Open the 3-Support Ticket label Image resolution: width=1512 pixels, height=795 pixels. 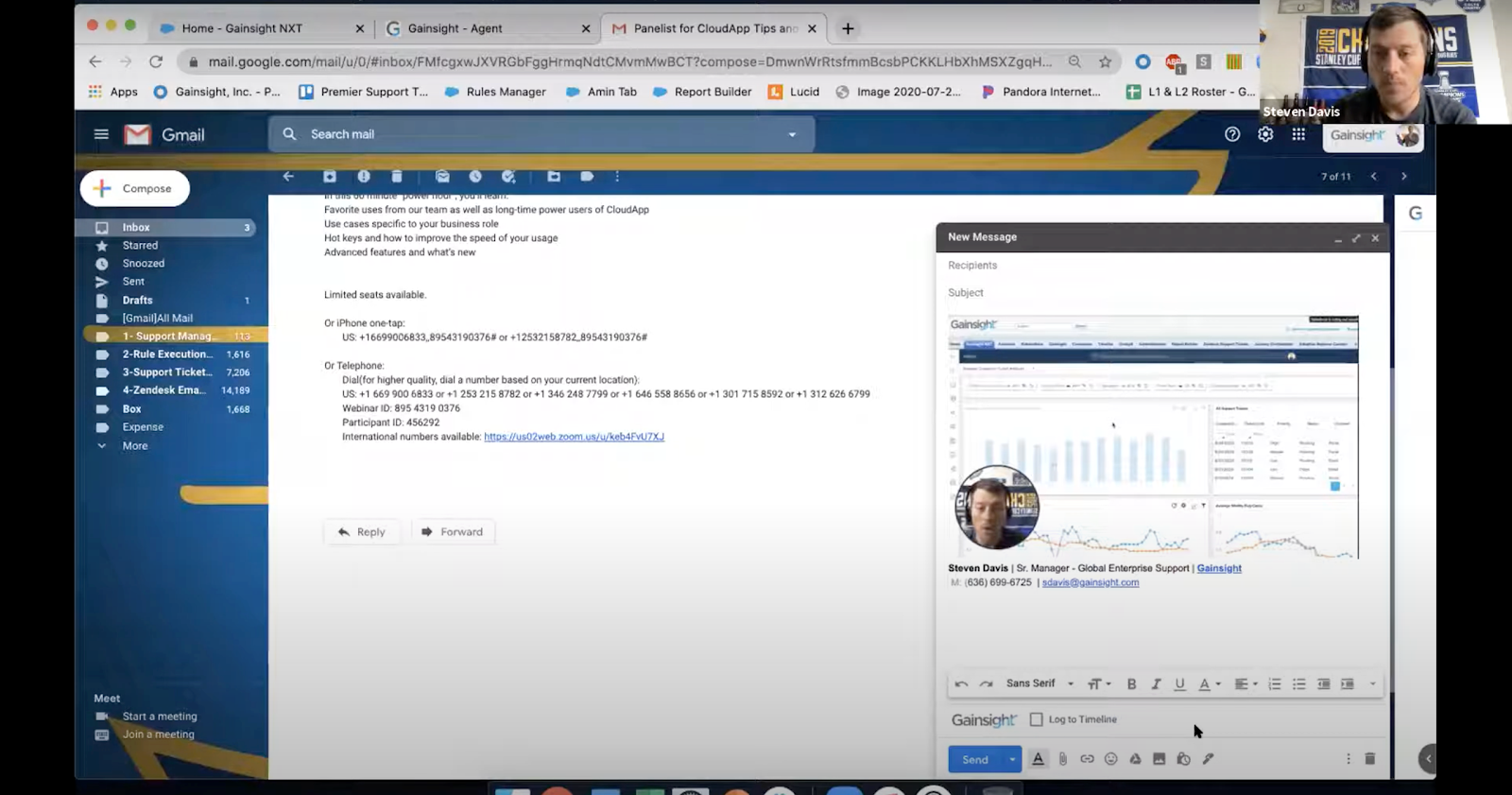[x=168, y=372]
